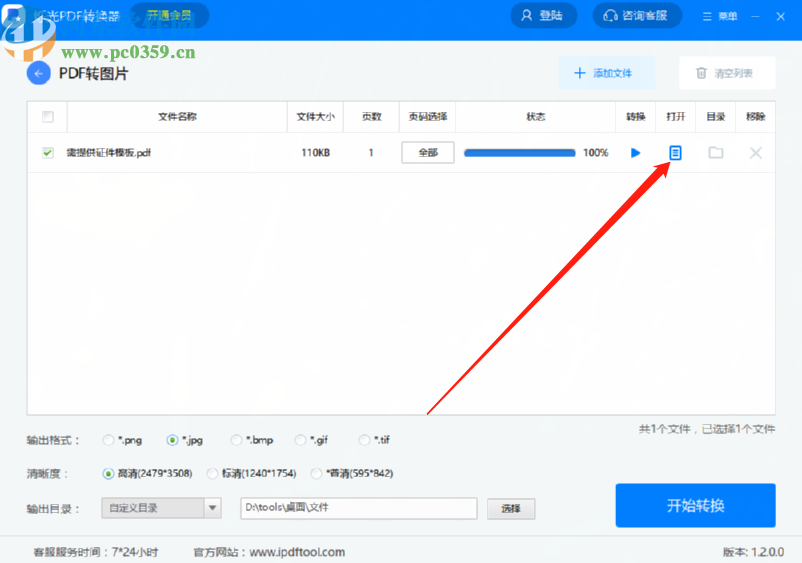Click the 文件名称 column header
The image size is (802, 563).
(177, 117)
